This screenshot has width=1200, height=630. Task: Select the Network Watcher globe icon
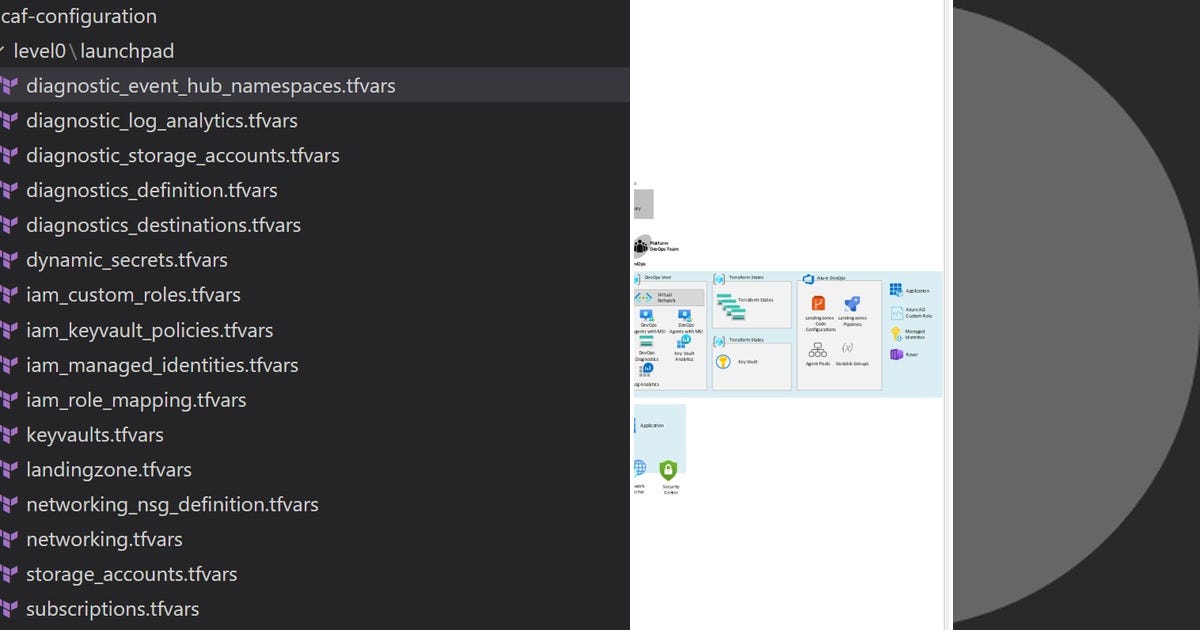coord(640,467)
